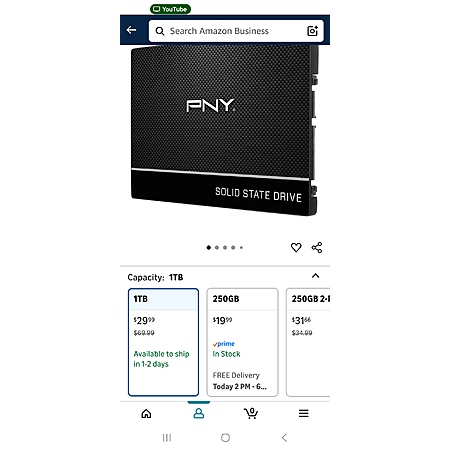Go to Amazon home tab
Viewport: 450px width, 450px height.
tap(146, 413)
